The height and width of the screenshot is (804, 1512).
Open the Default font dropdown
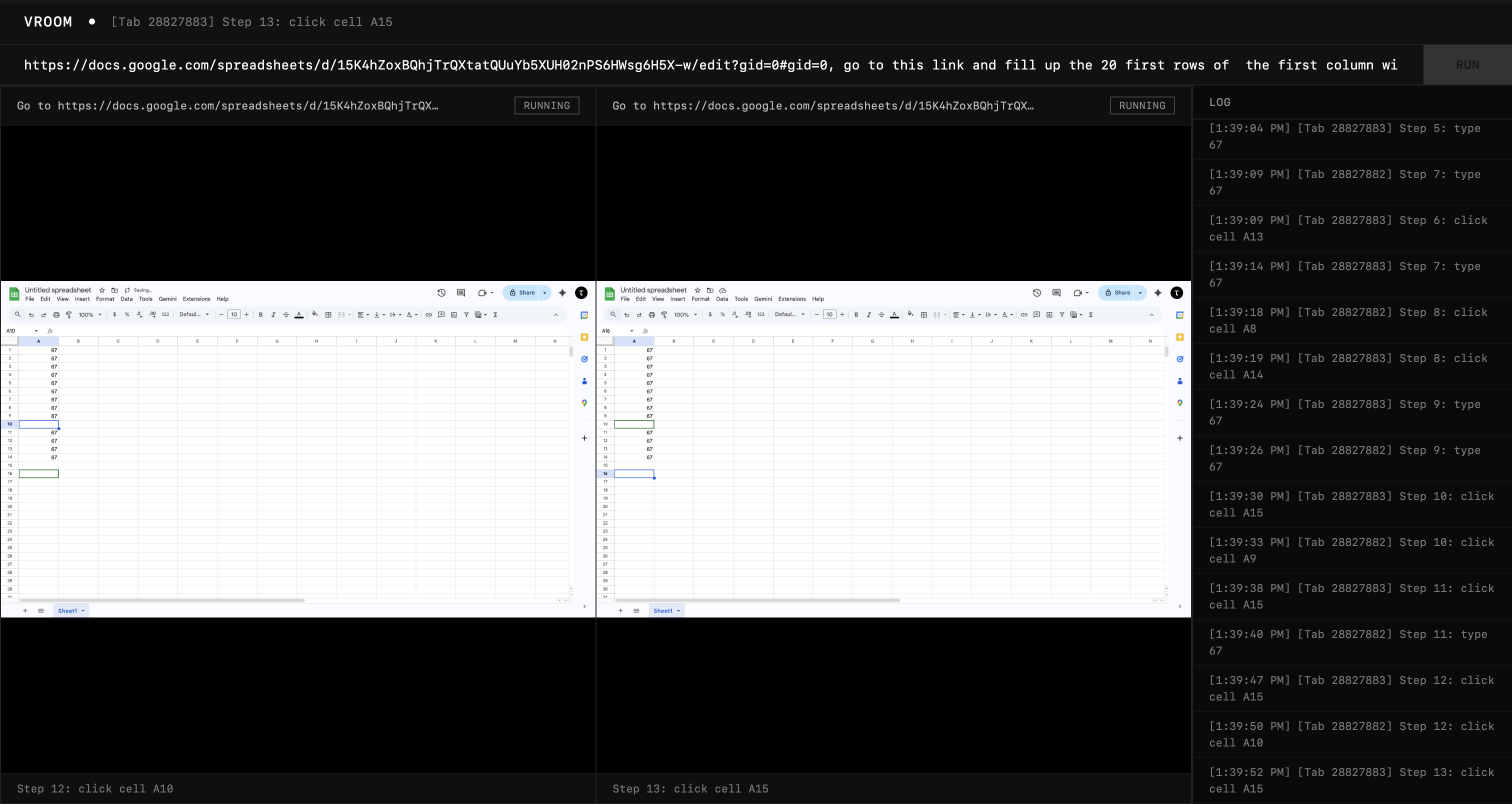pos(193,314)
